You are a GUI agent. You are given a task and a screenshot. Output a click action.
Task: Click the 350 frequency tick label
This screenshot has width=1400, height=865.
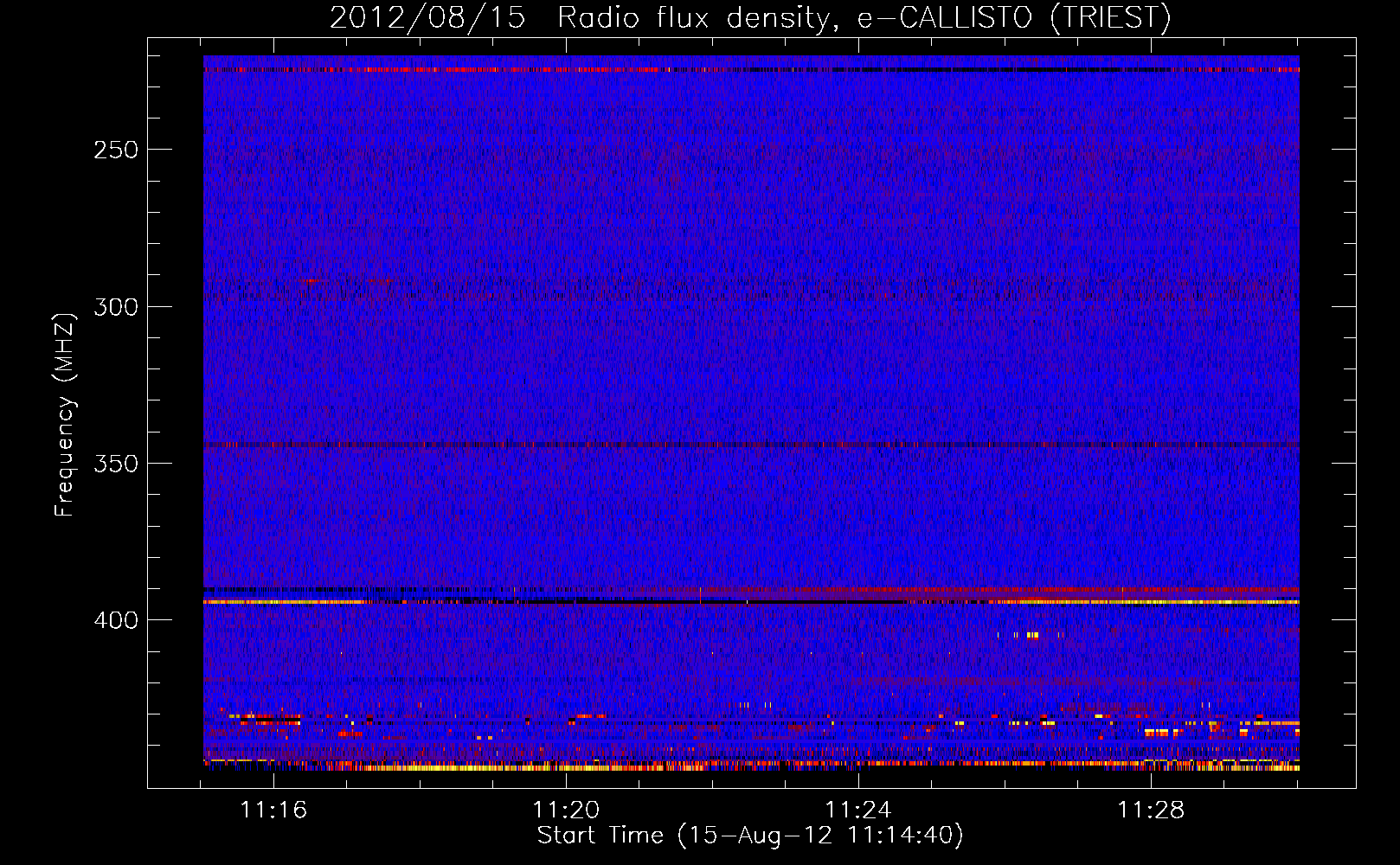(x=115, y=464)
